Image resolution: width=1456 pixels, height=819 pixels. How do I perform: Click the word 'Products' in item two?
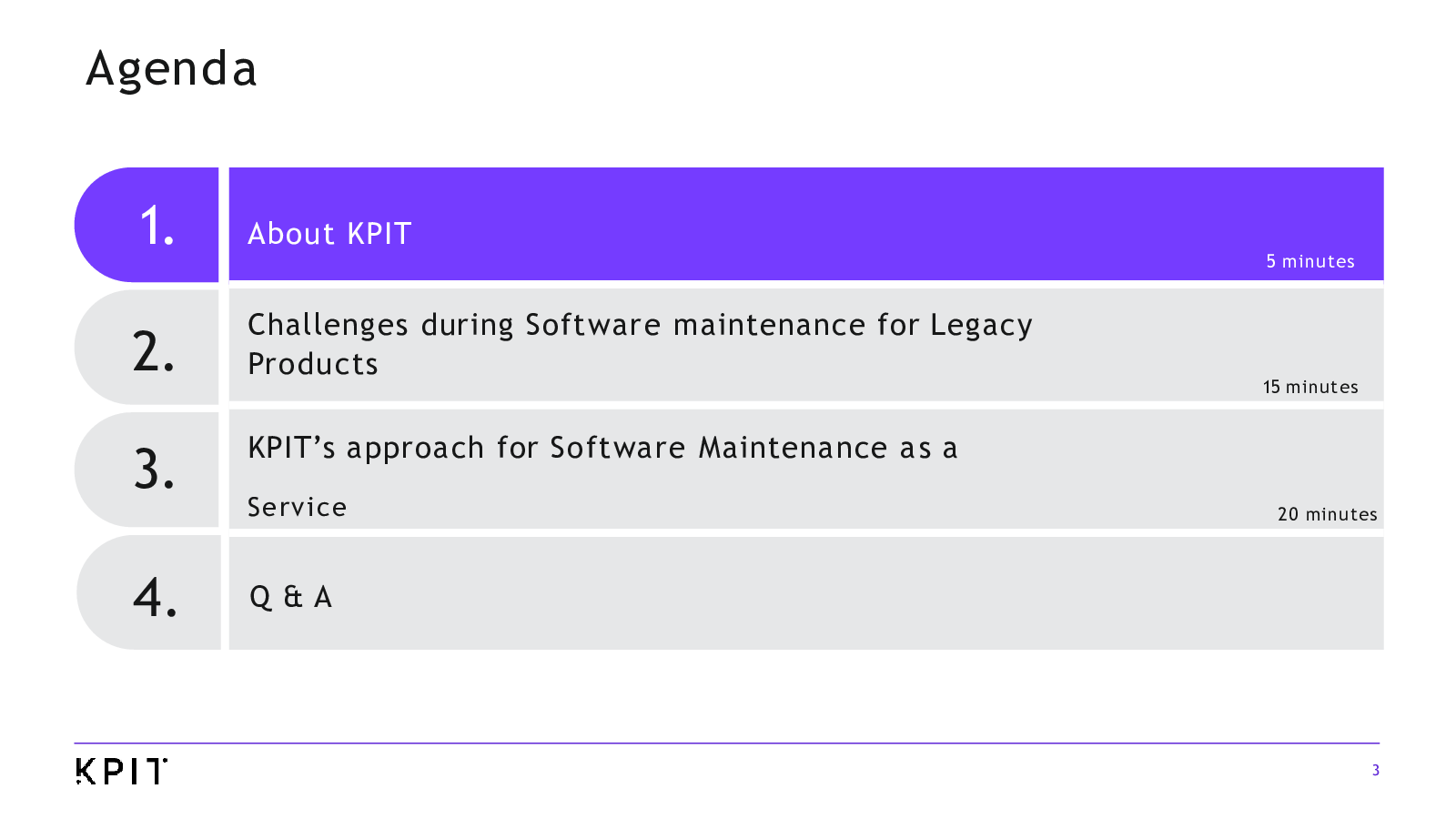(313, 364)
